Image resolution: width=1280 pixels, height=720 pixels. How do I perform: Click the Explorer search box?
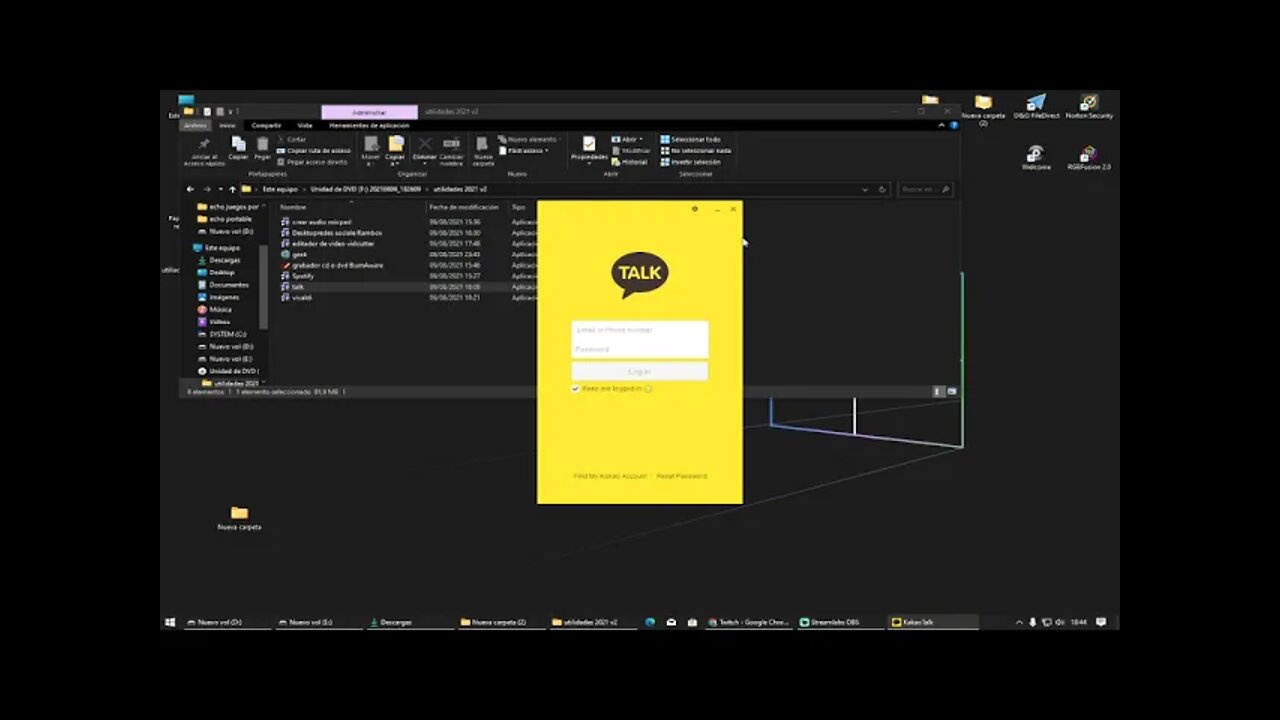click(x=925, y=189)
